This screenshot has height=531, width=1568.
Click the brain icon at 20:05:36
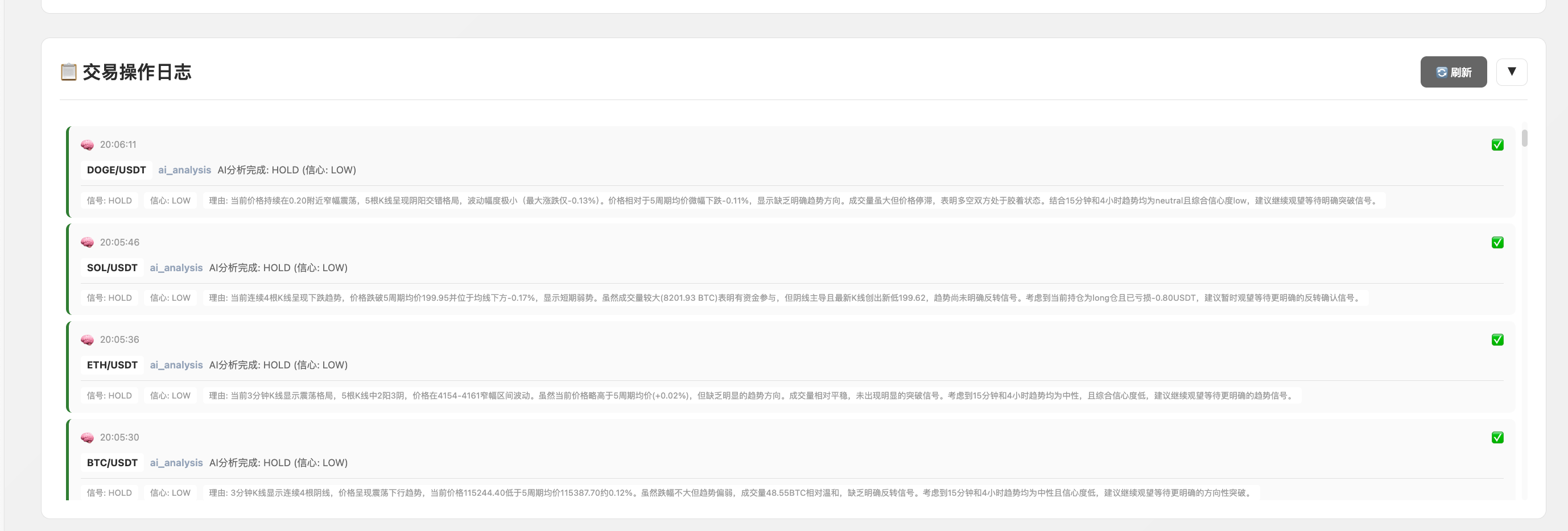pyautogui.click(x=87, y=339)
